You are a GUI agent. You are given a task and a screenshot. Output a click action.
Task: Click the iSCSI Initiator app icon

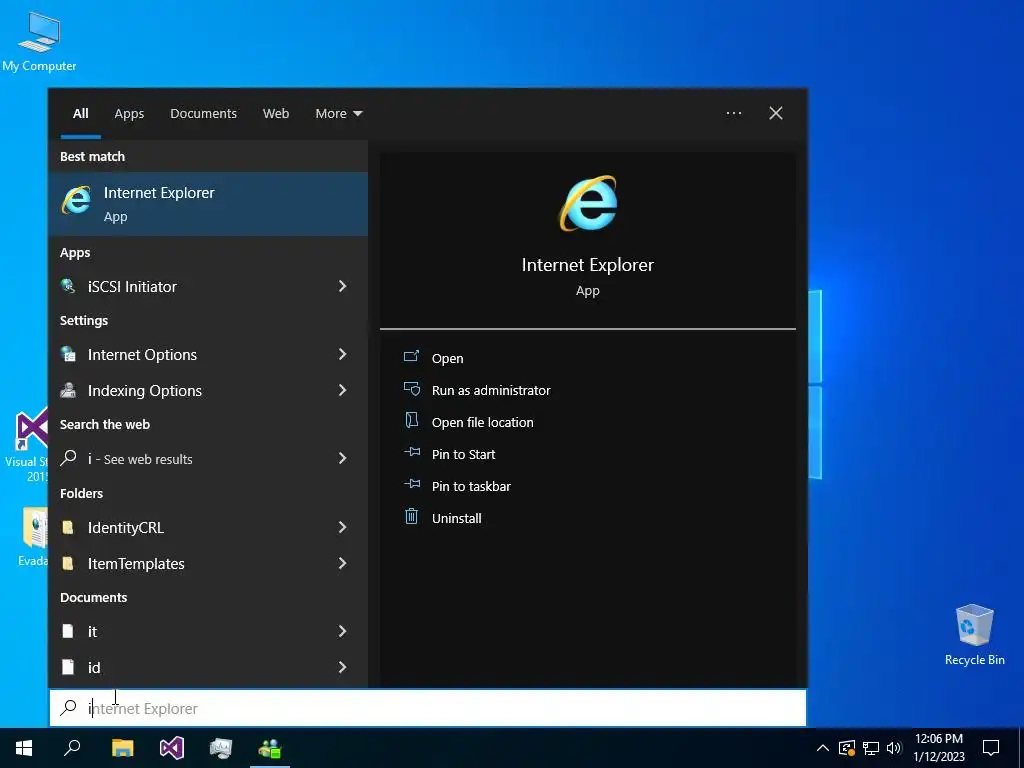68,286
